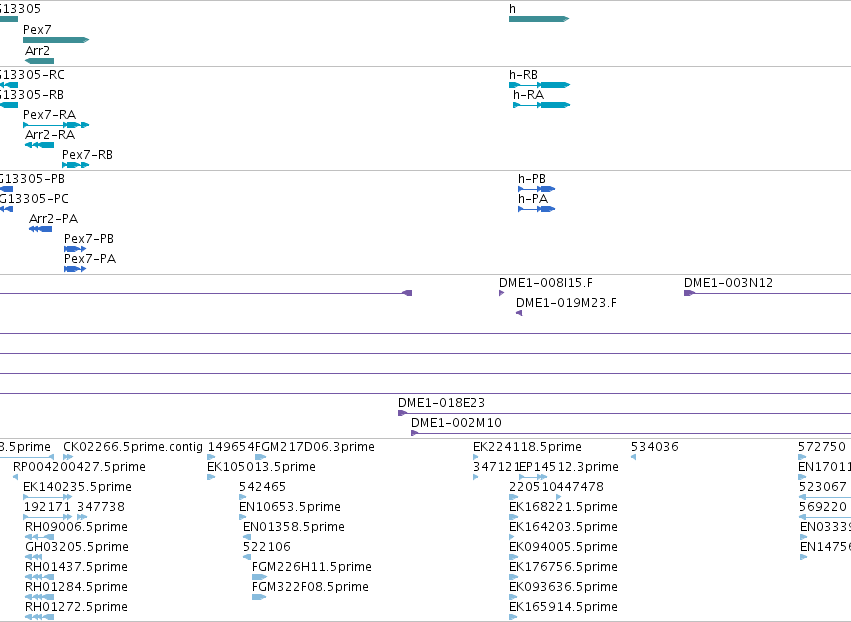This screenshot has height=622, width=851.
Task: Select the Pex7-PB coding sequence
Action: 75,249
